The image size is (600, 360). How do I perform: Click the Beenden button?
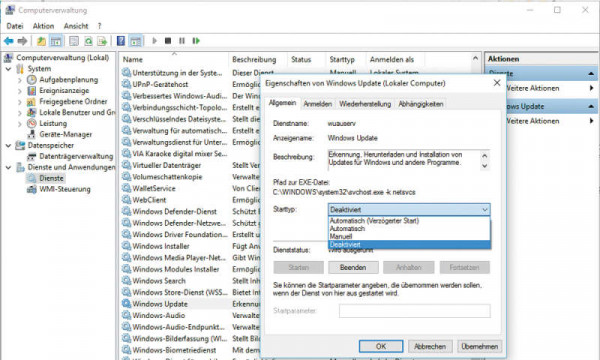(353, 267)
